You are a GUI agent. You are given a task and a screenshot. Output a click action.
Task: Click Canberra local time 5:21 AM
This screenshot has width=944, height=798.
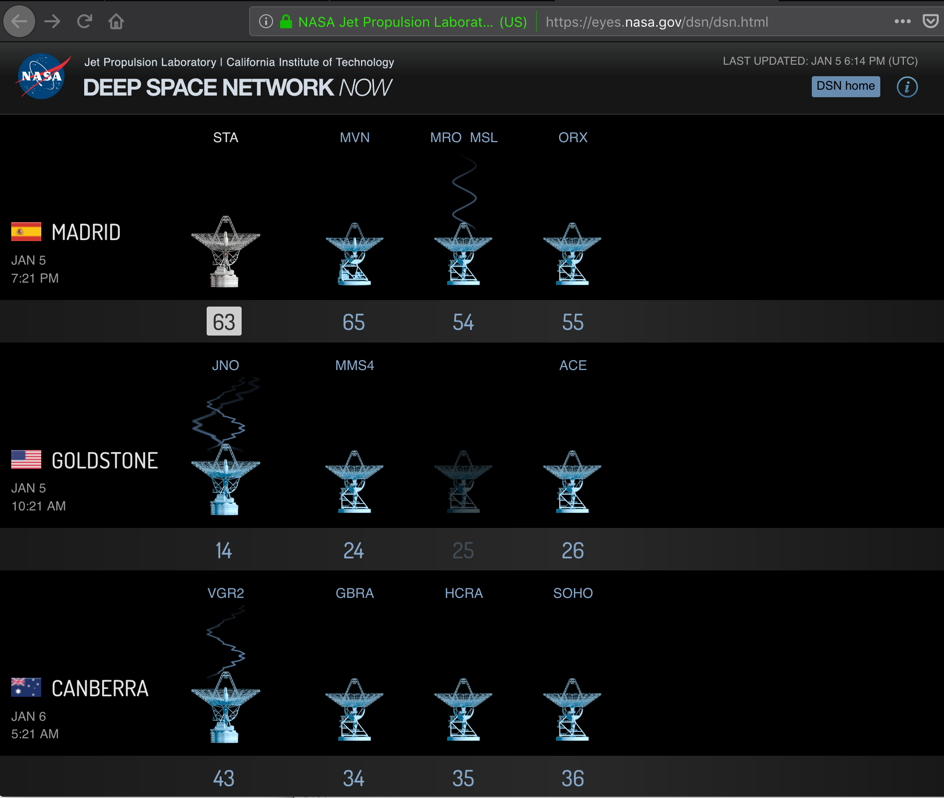tap(35, 734)
